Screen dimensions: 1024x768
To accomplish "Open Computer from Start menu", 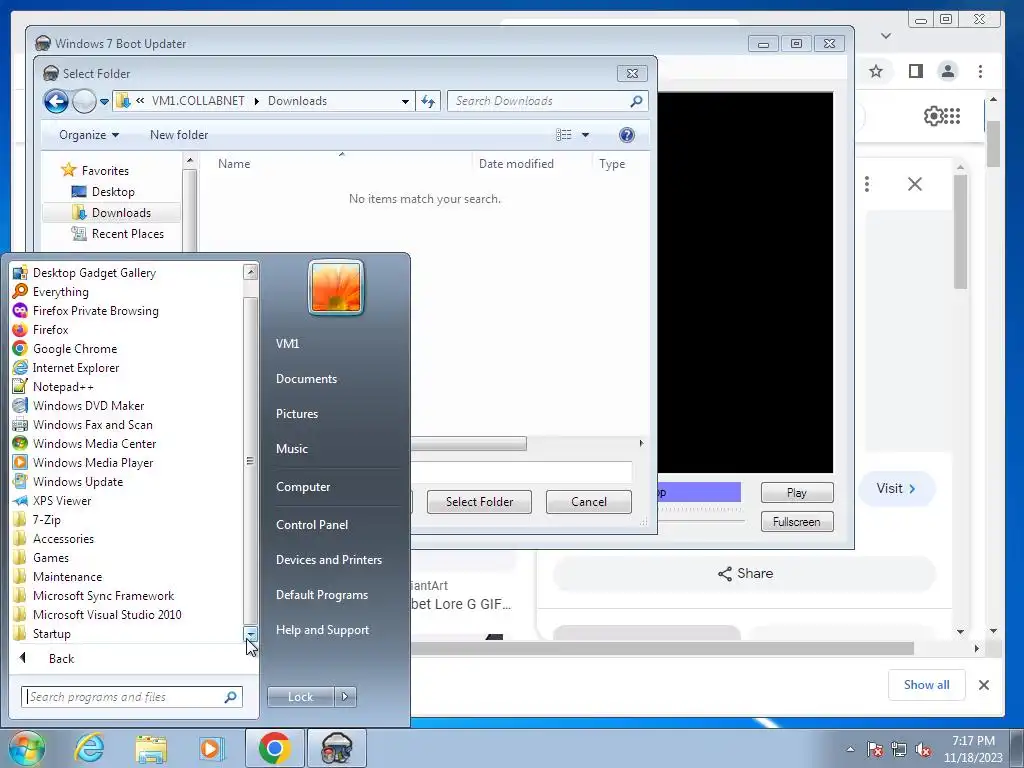I will click(x=303, y=487).
